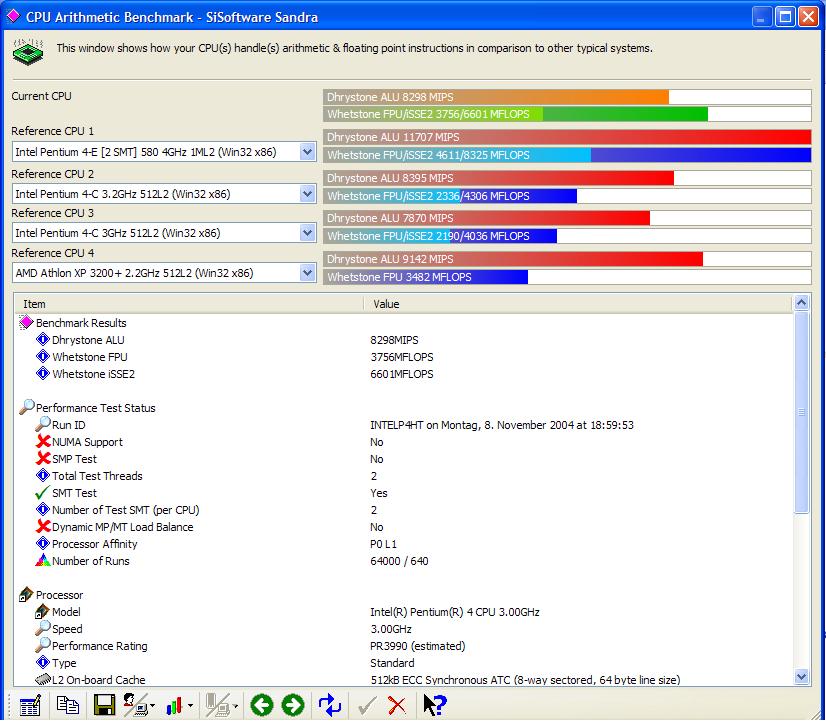Click the results list scrollbar thumb

click(x=801, y=412)
